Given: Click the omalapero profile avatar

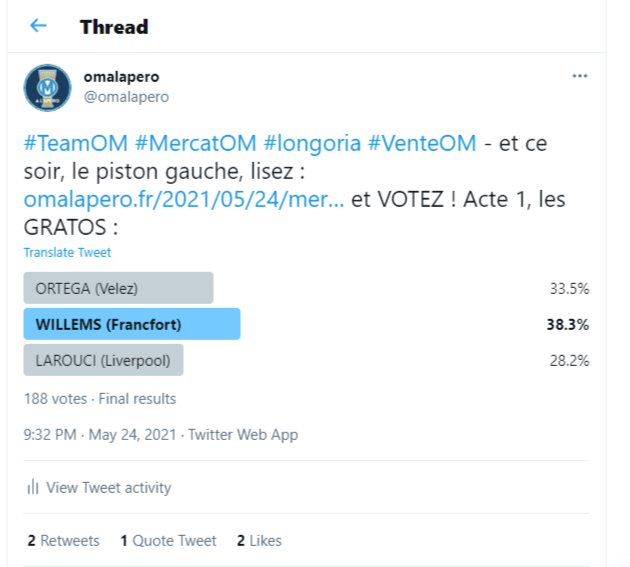Looking at the screenshot, I should tap(47, 87).
